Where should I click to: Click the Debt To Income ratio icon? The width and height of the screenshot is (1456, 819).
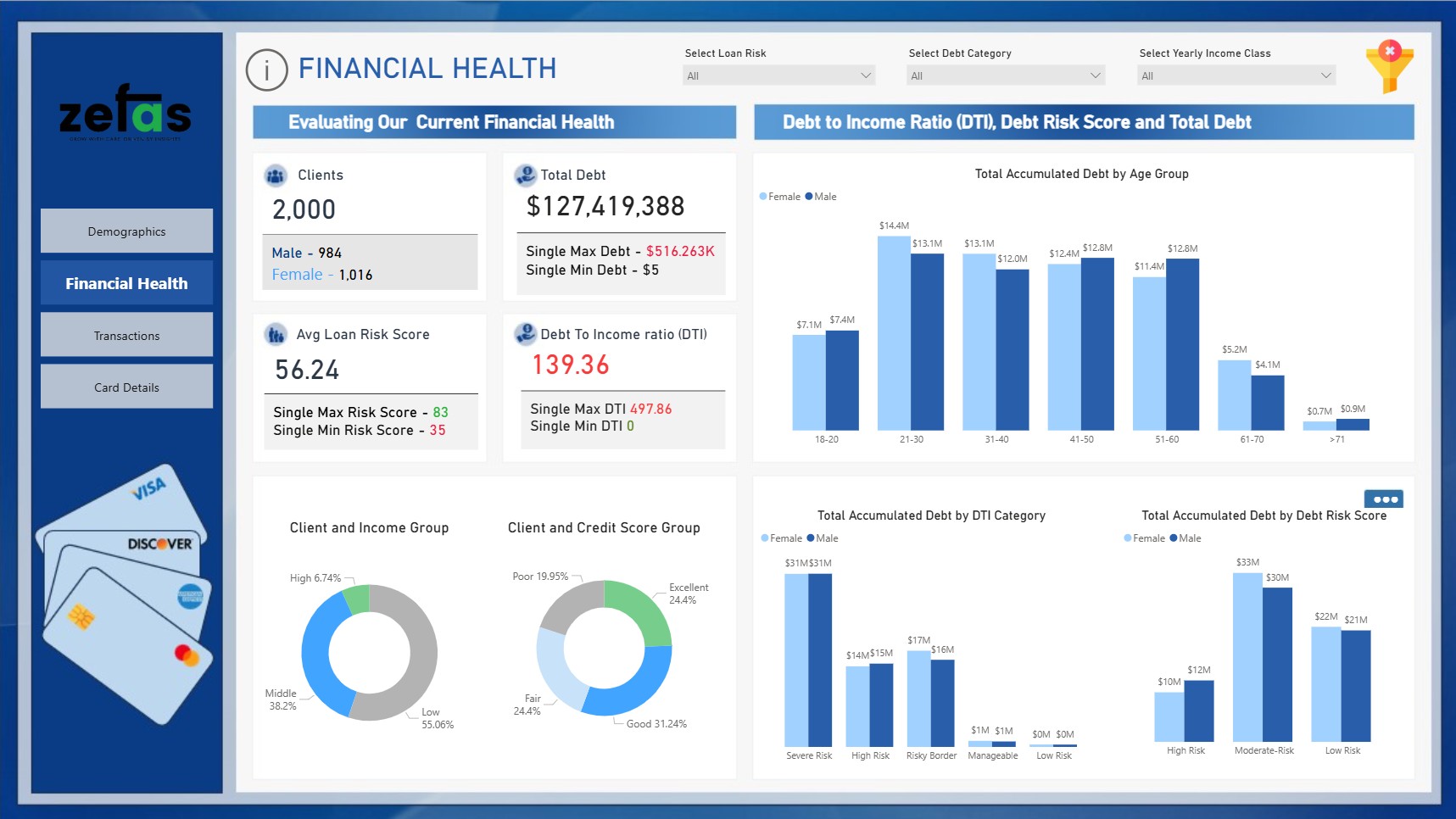click(x=526, y=334)
